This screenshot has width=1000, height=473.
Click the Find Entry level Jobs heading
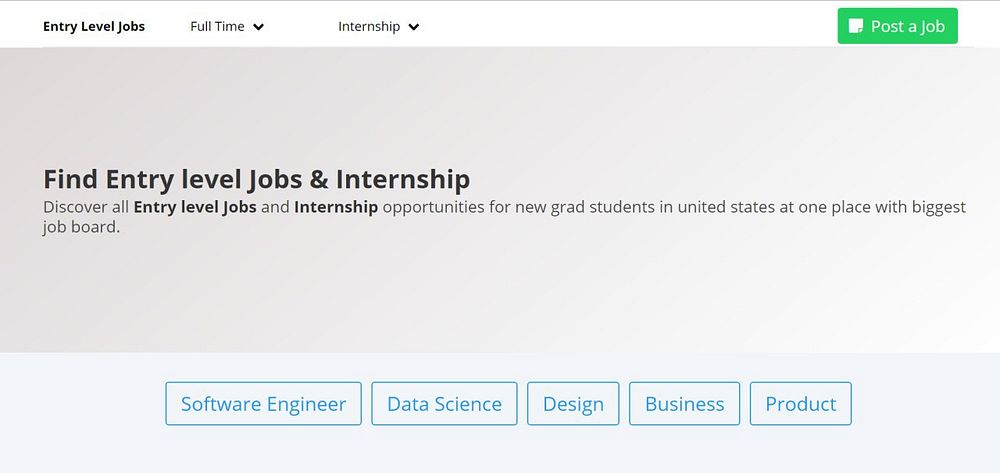(x=256, y=180)
